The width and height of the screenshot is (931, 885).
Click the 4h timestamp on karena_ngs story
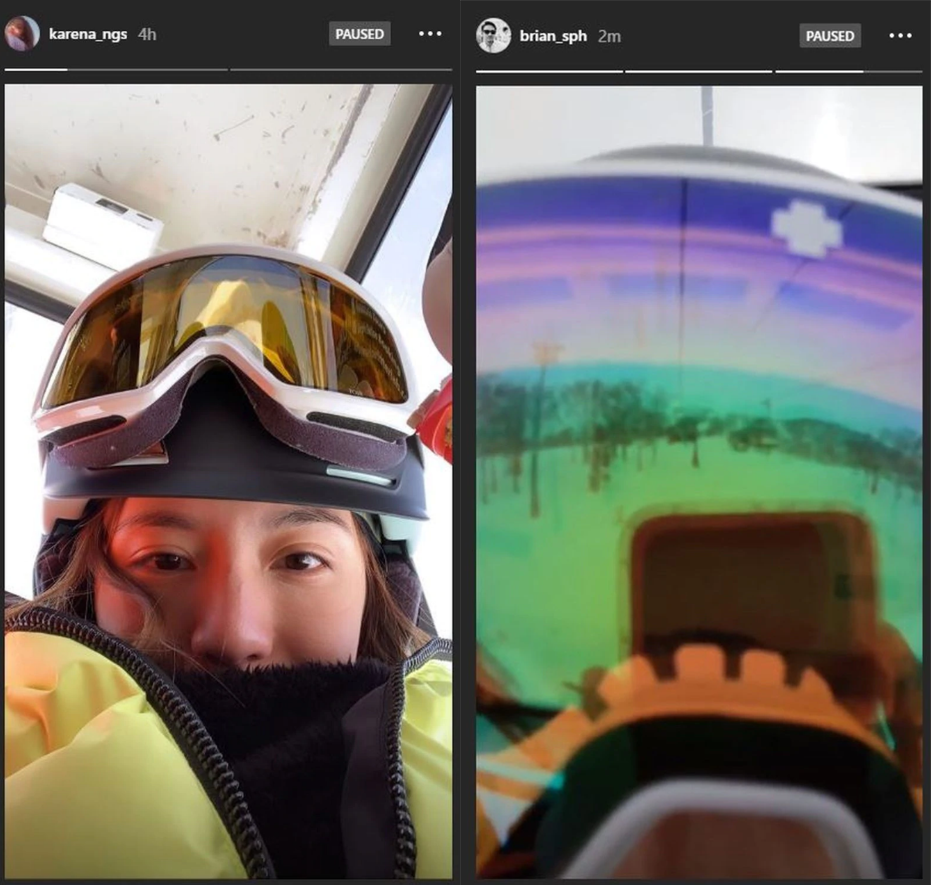tap(147, 34)
